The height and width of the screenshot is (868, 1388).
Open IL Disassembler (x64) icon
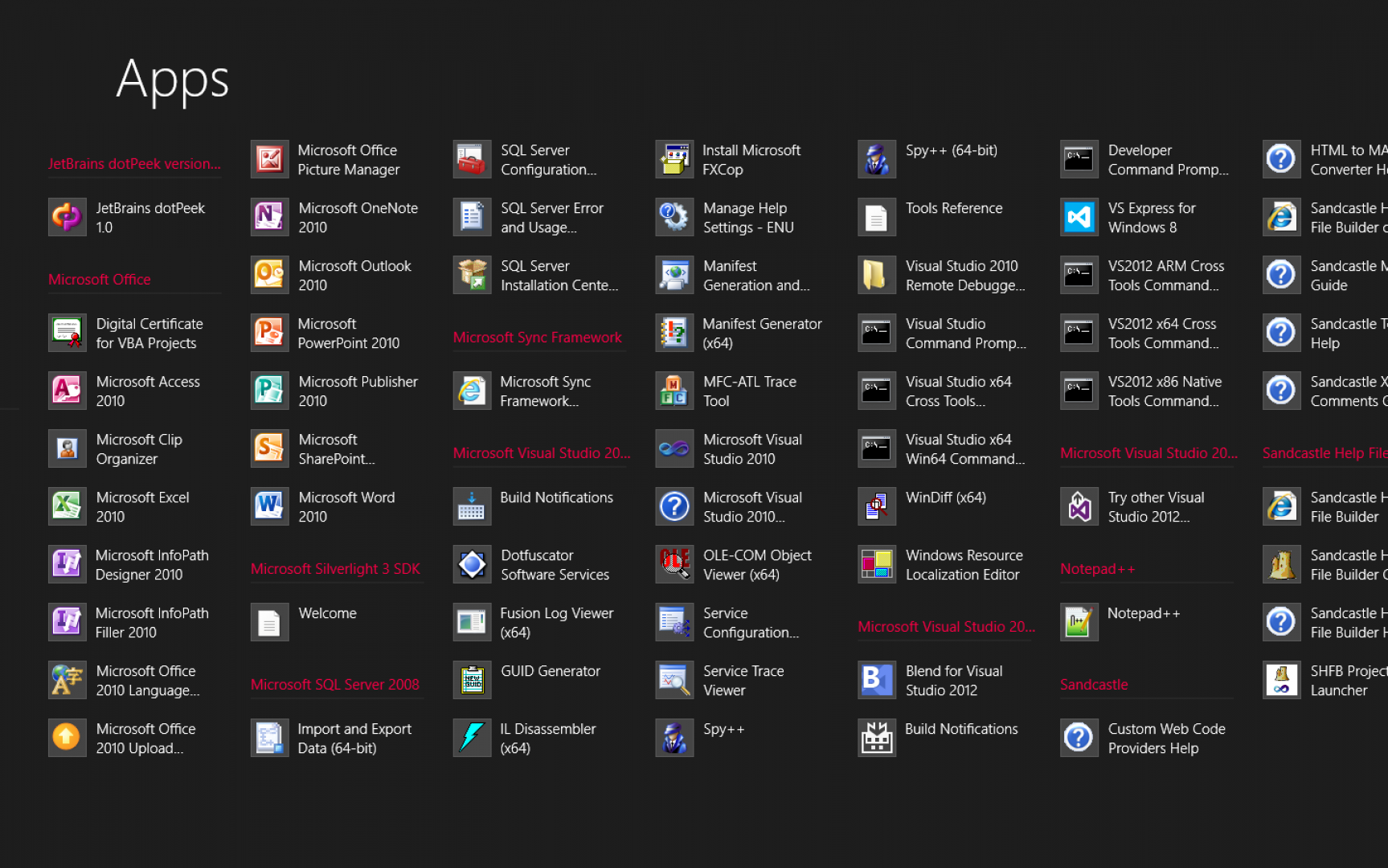coord(473,739)
